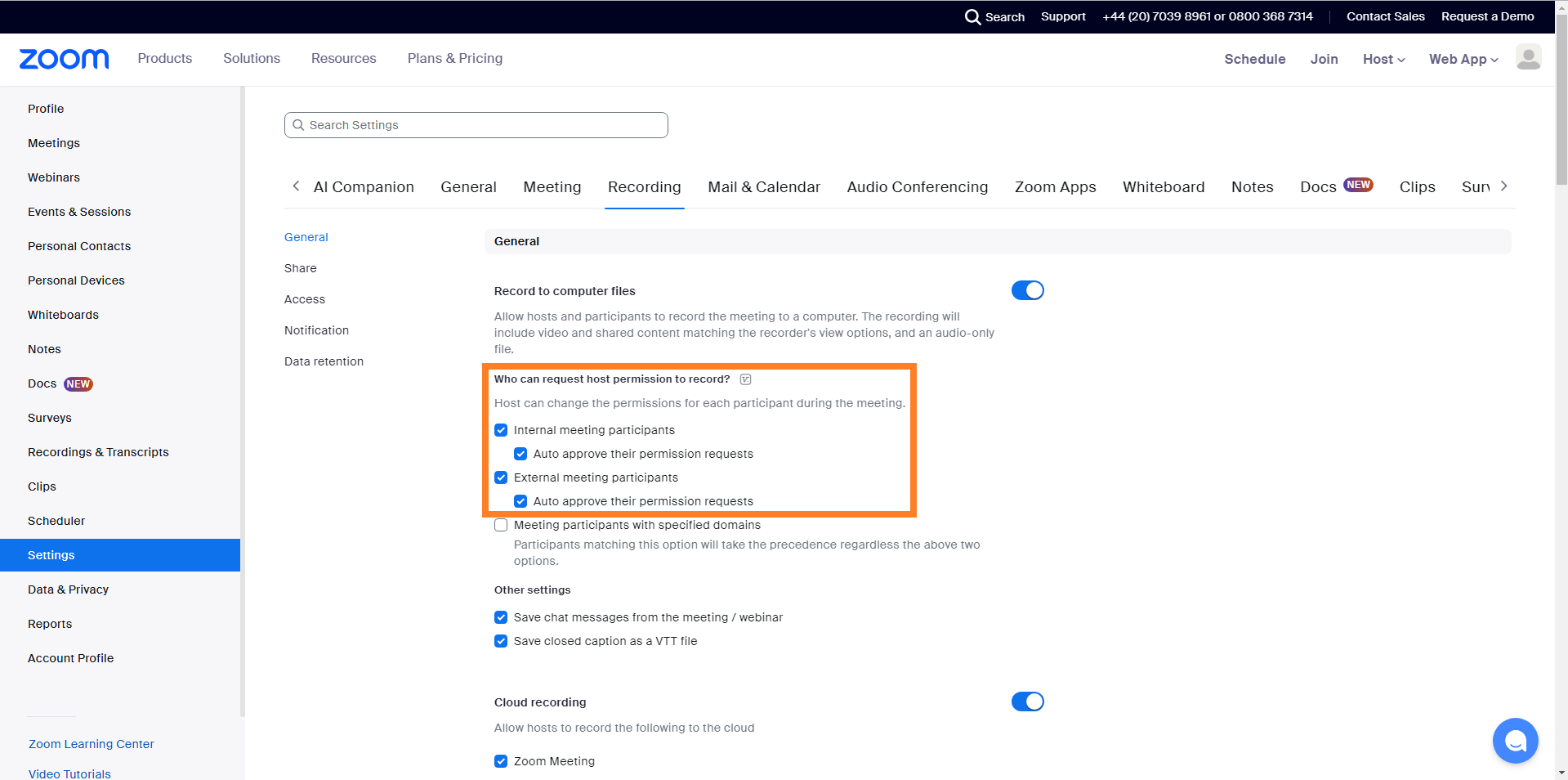Open Plans & Pricing
Image resolution: width=1568 pixels, height=780 pixels.
(455, 58)
